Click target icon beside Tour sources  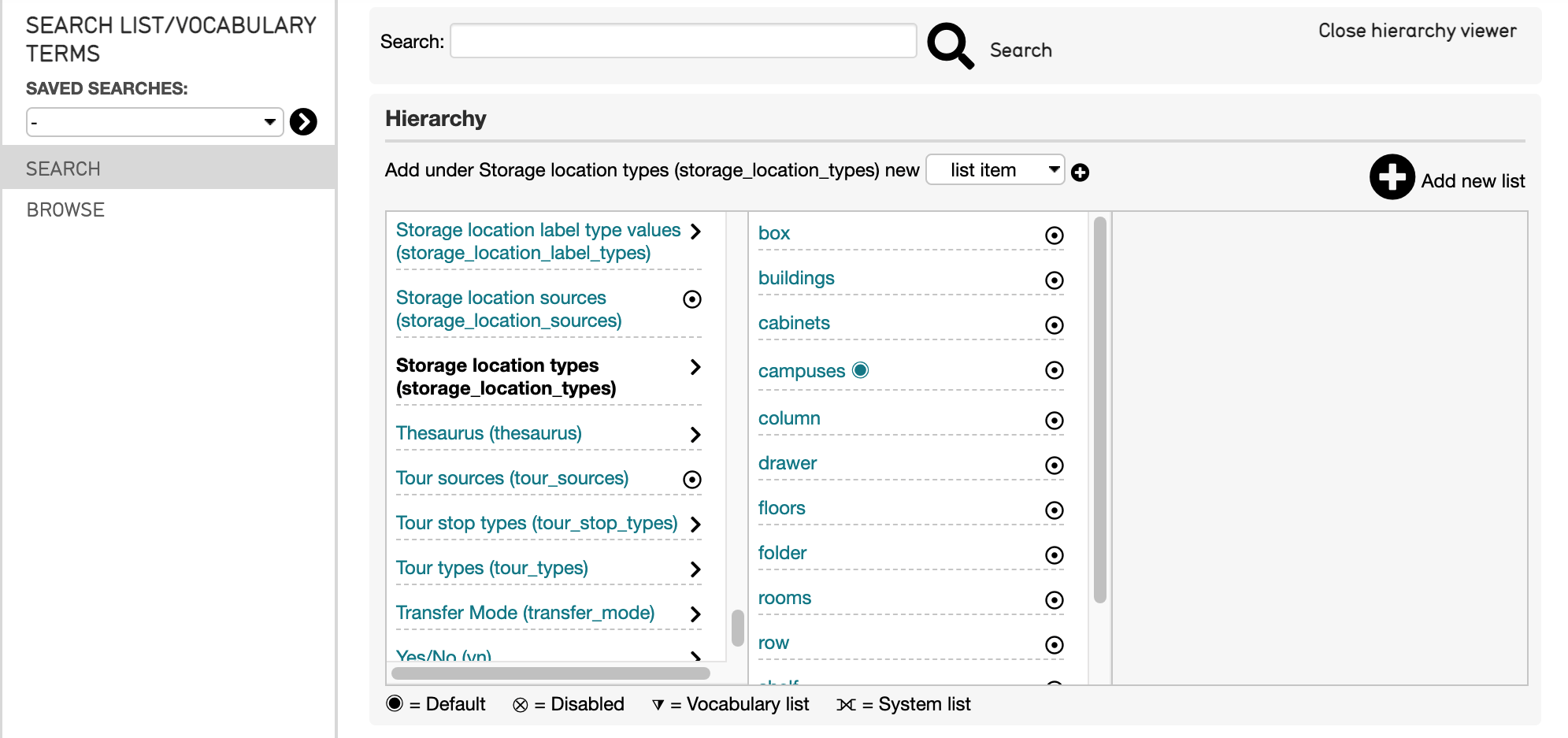click(691, 480)
